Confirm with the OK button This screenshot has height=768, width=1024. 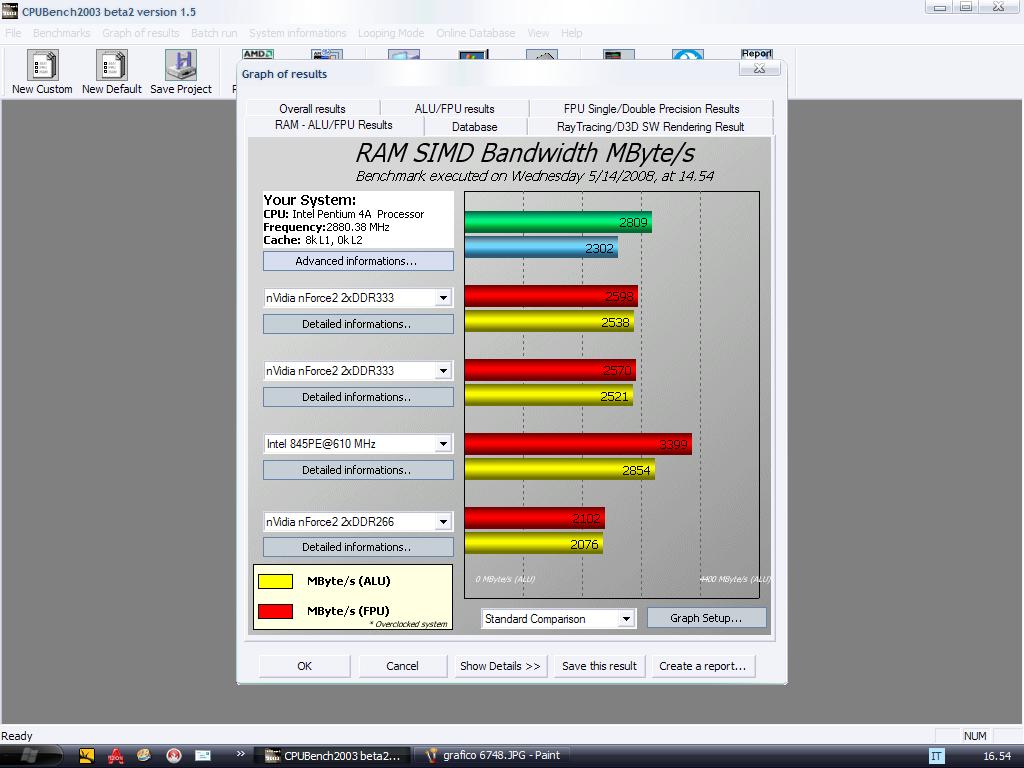[304, 666]
